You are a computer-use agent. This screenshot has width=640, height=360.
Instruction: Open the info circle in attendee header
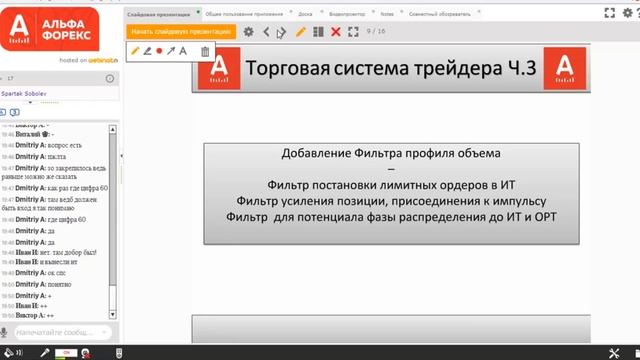[110, 78]
